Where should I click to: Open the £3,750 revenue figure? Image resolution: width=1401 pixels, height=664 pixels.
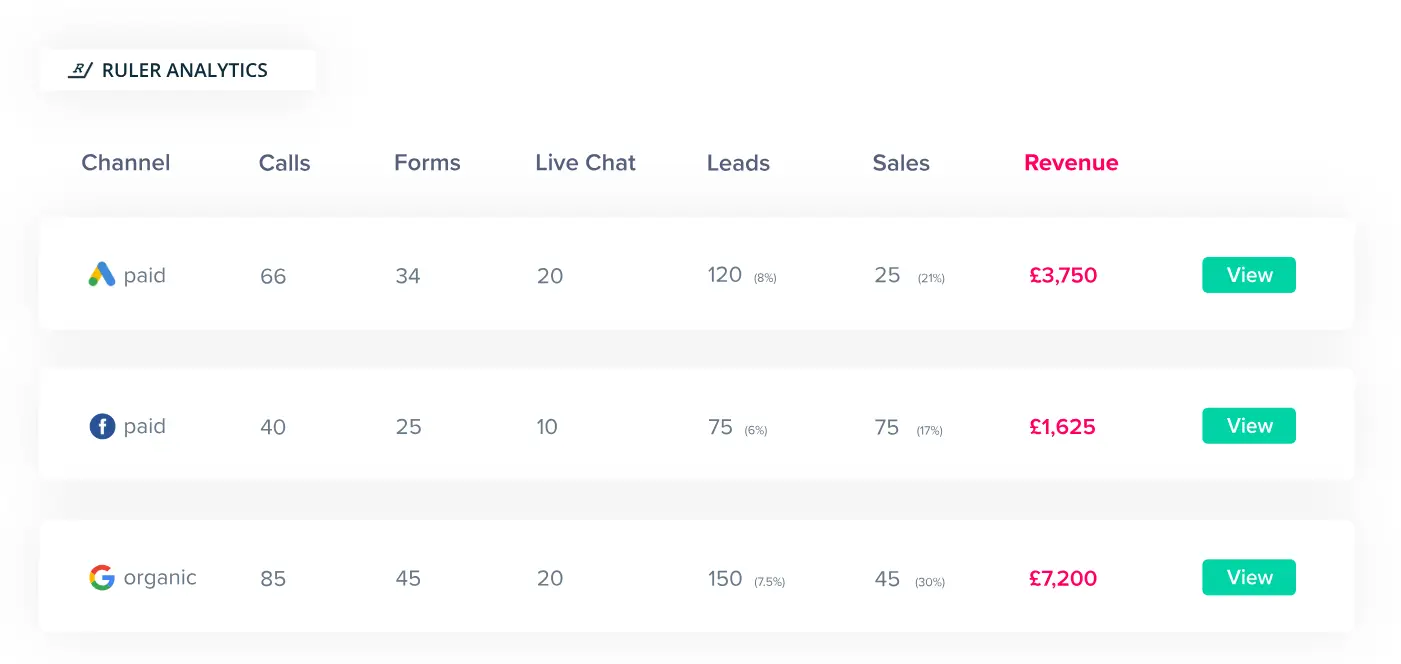pos(1063,275)
